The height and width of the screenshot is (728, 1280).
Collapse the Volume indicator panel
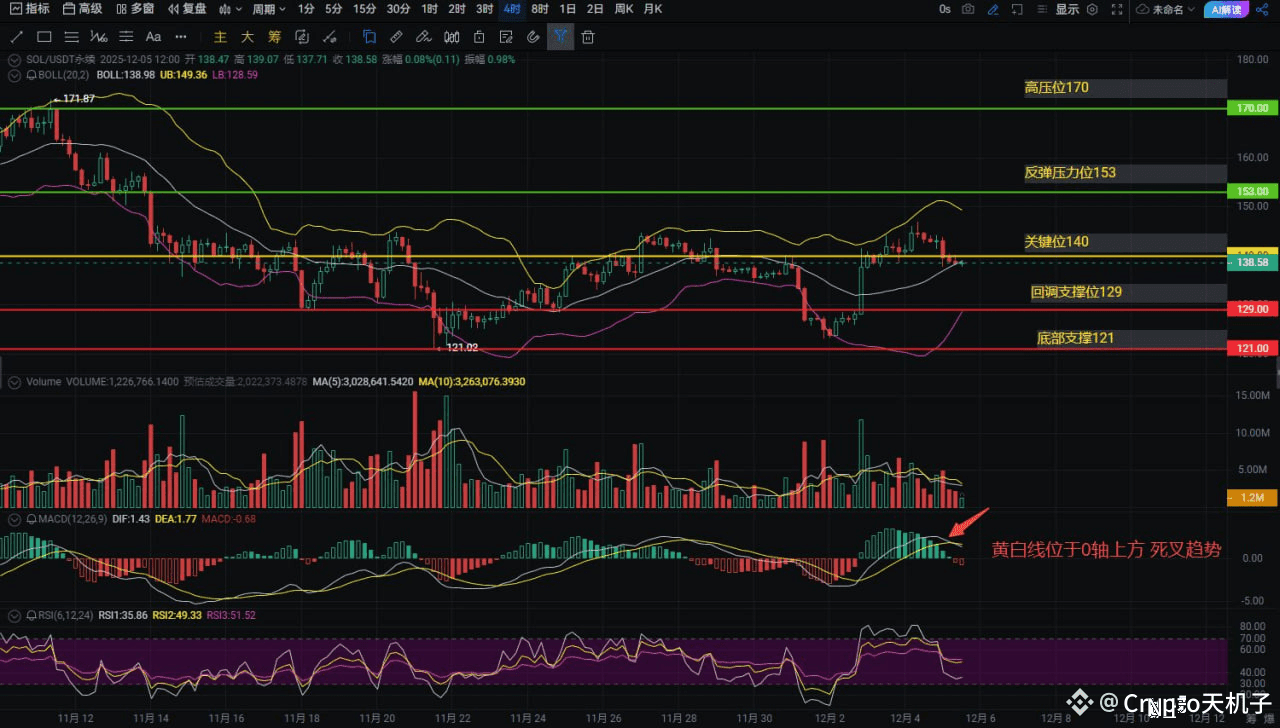pos(14,382)
